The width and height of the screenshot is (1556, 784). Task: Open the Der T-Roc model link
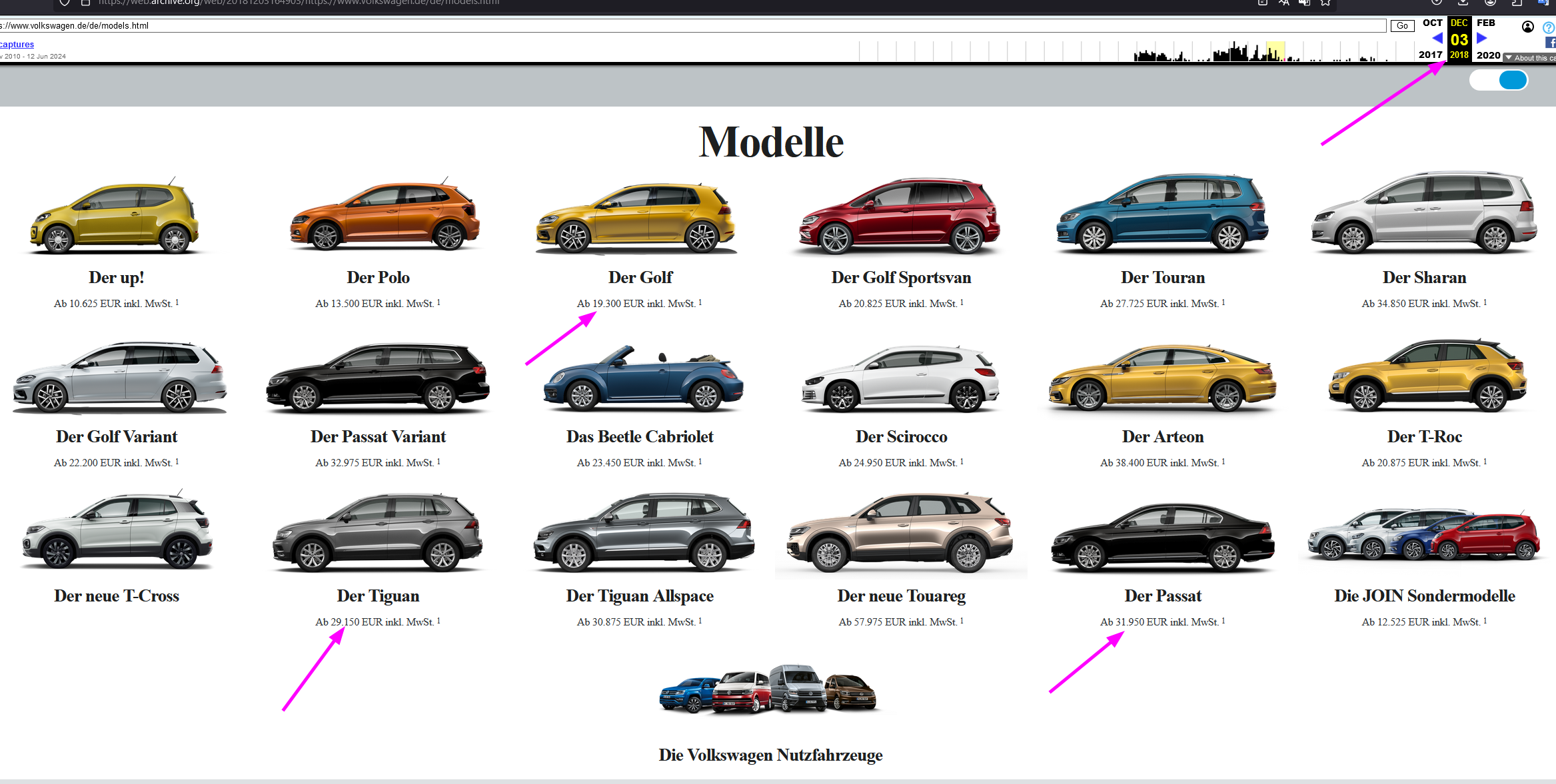[1425, 437]
